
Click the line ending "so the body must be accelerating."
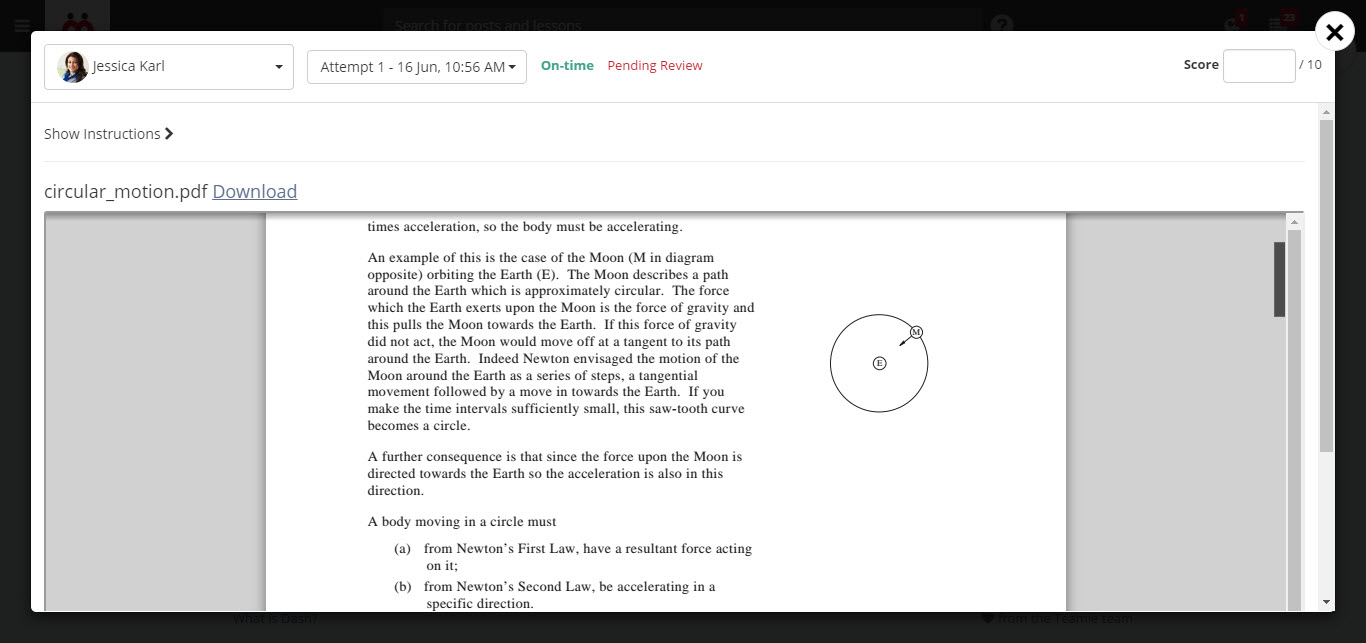(x=525, y=227)
